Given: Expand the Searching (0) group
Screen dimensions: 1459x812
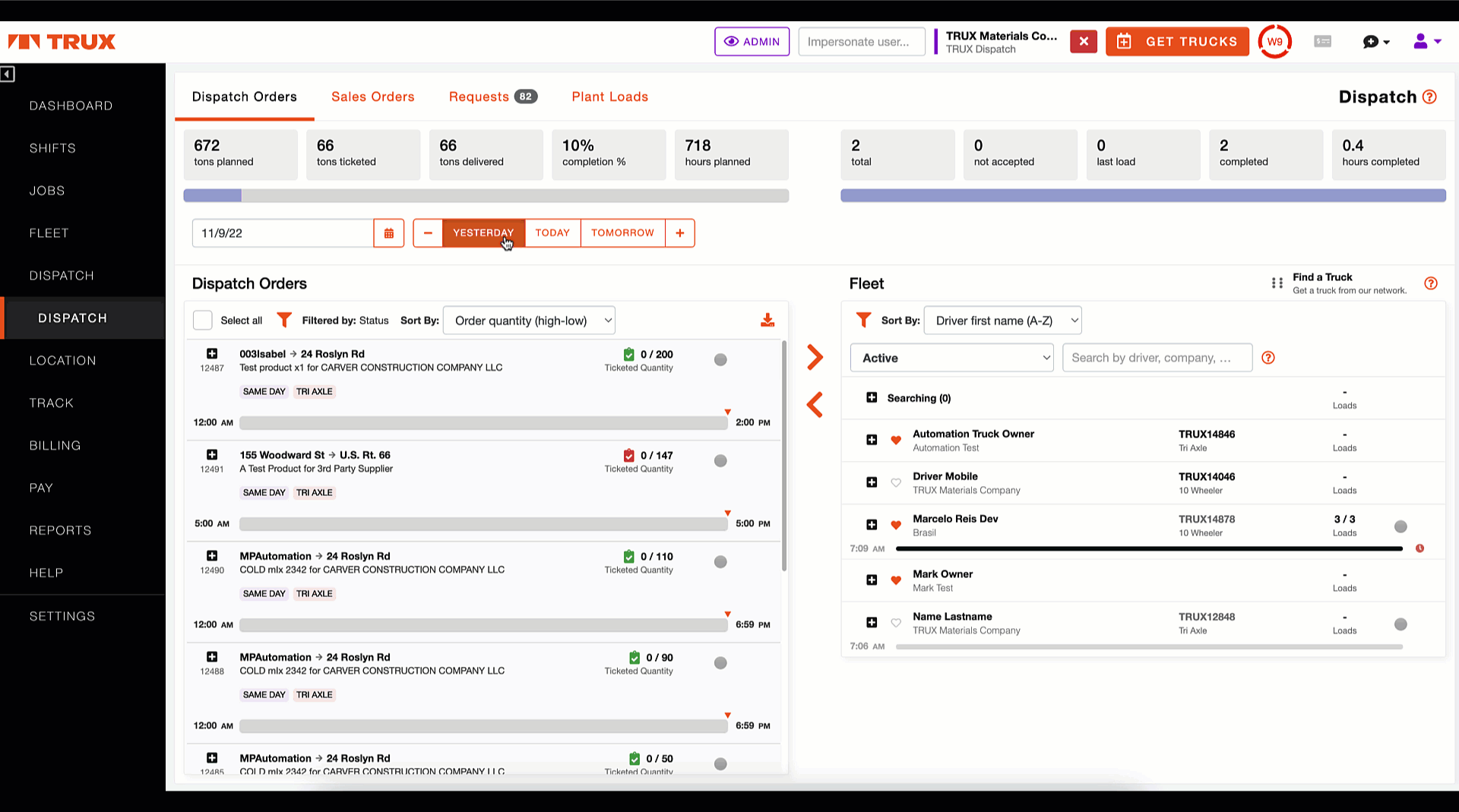Looking at the screenshot, I should (872, 397).
